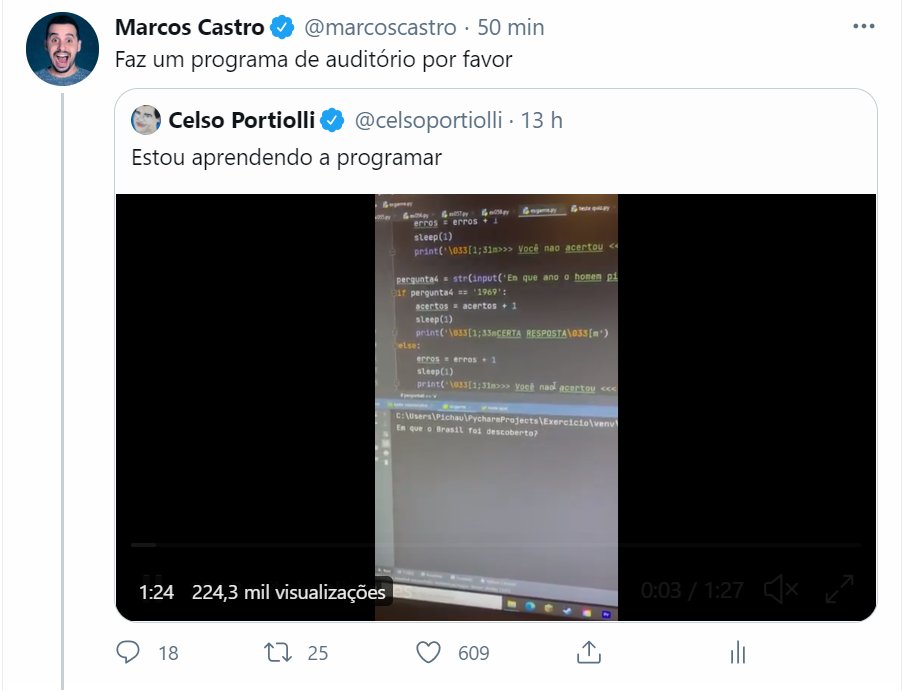Image resolution: width=906 pixels, height=691 pixels.
Task: Retweet using the retweet arrows icon
Action: coord(277,652)
